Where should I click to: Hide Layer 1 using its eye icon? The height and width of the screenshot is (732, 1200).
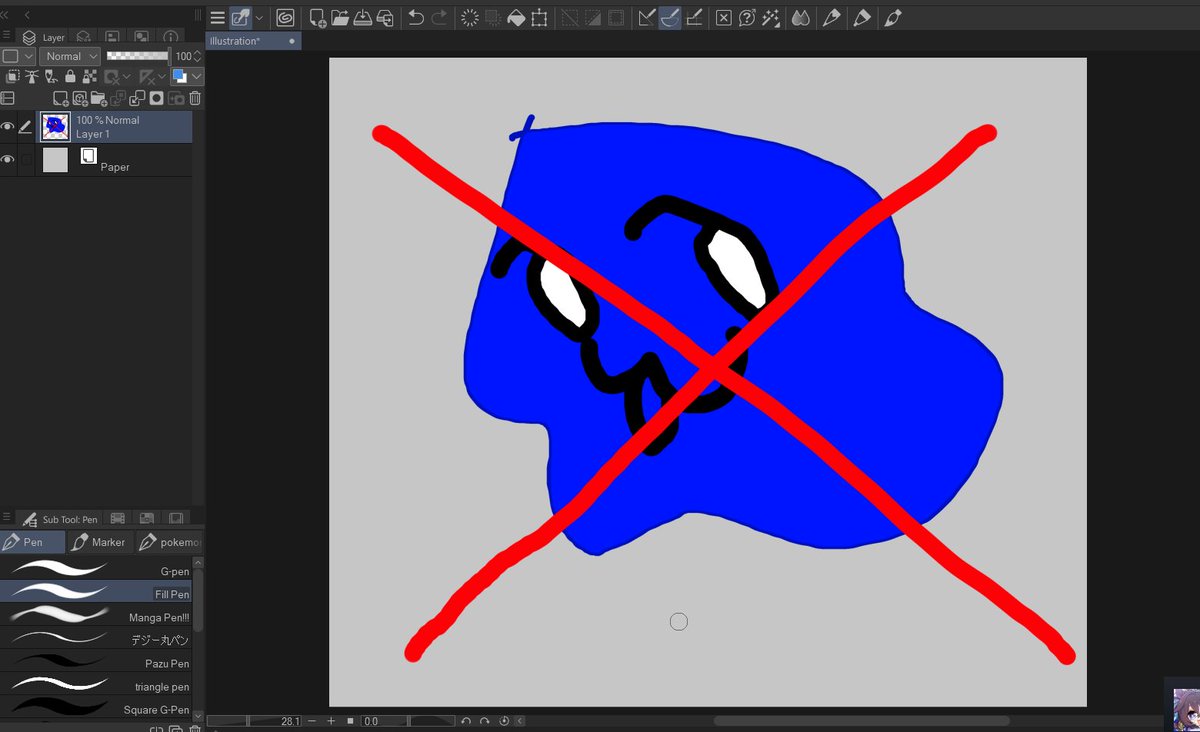pyautogui.click(x=8, y=127)
